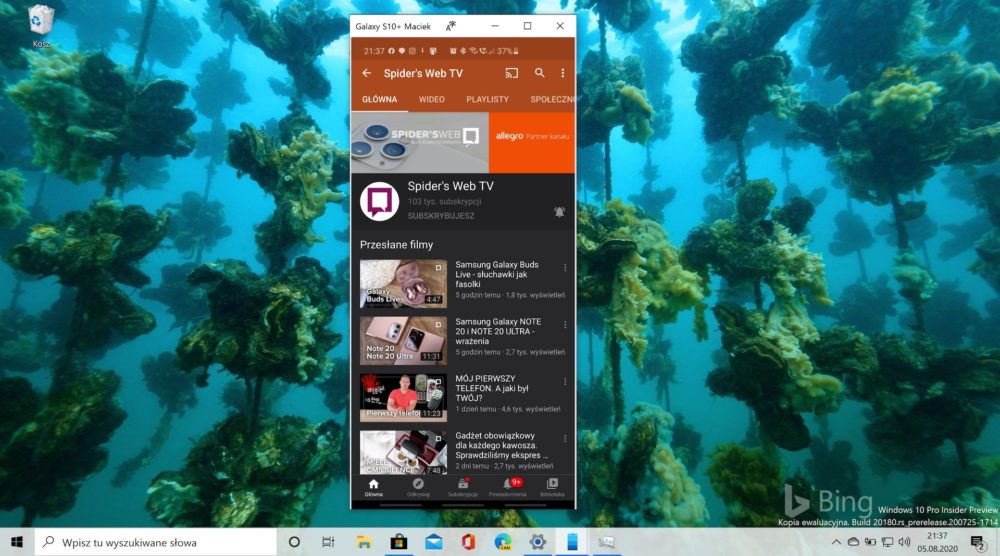Screen dimensions: 1000x556
Task: Open Task View from the taskbar
Action: (x=328, y=542)
